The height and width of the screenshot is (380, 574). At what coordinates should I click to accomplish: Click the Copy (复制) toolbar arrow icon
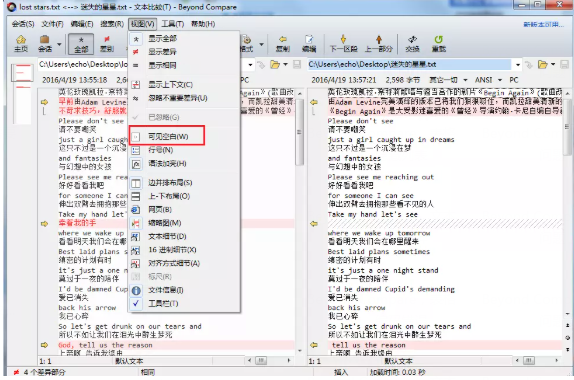pyautogui.click(x=283, y=44)
